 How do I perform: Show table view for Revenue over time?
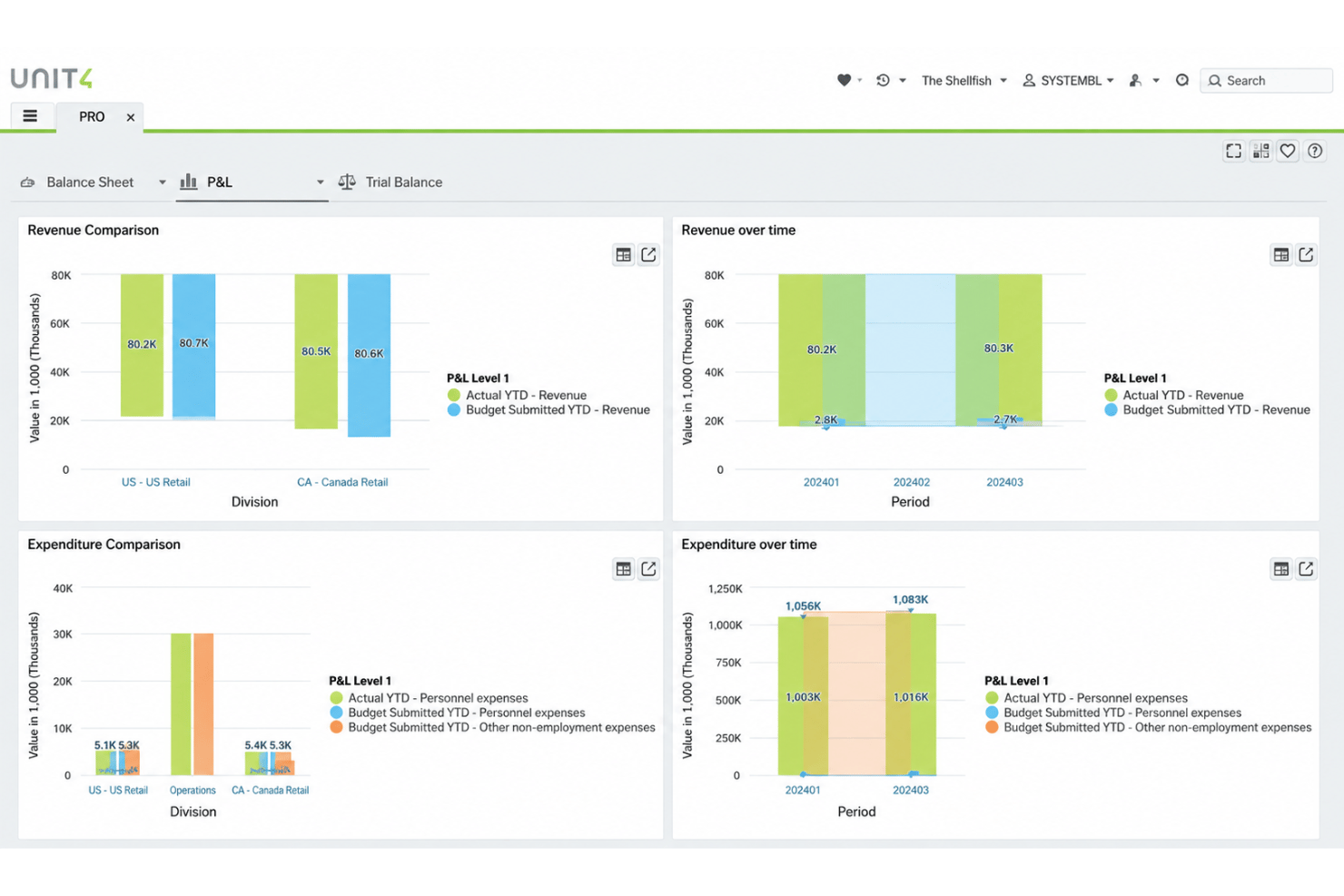click(1280, 255)
